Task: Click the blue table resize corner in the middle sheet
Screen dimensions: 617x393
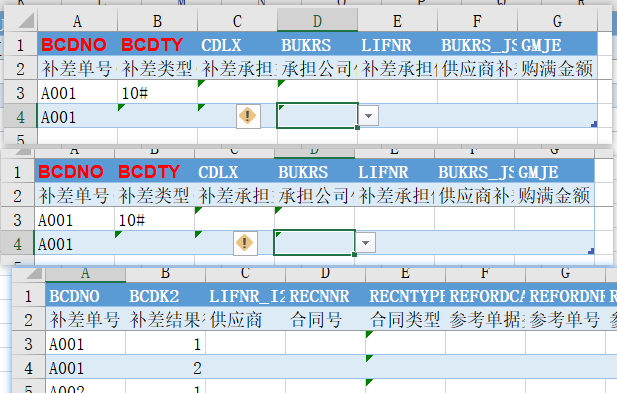Action: pyautogui.click(x=591, y=251)
